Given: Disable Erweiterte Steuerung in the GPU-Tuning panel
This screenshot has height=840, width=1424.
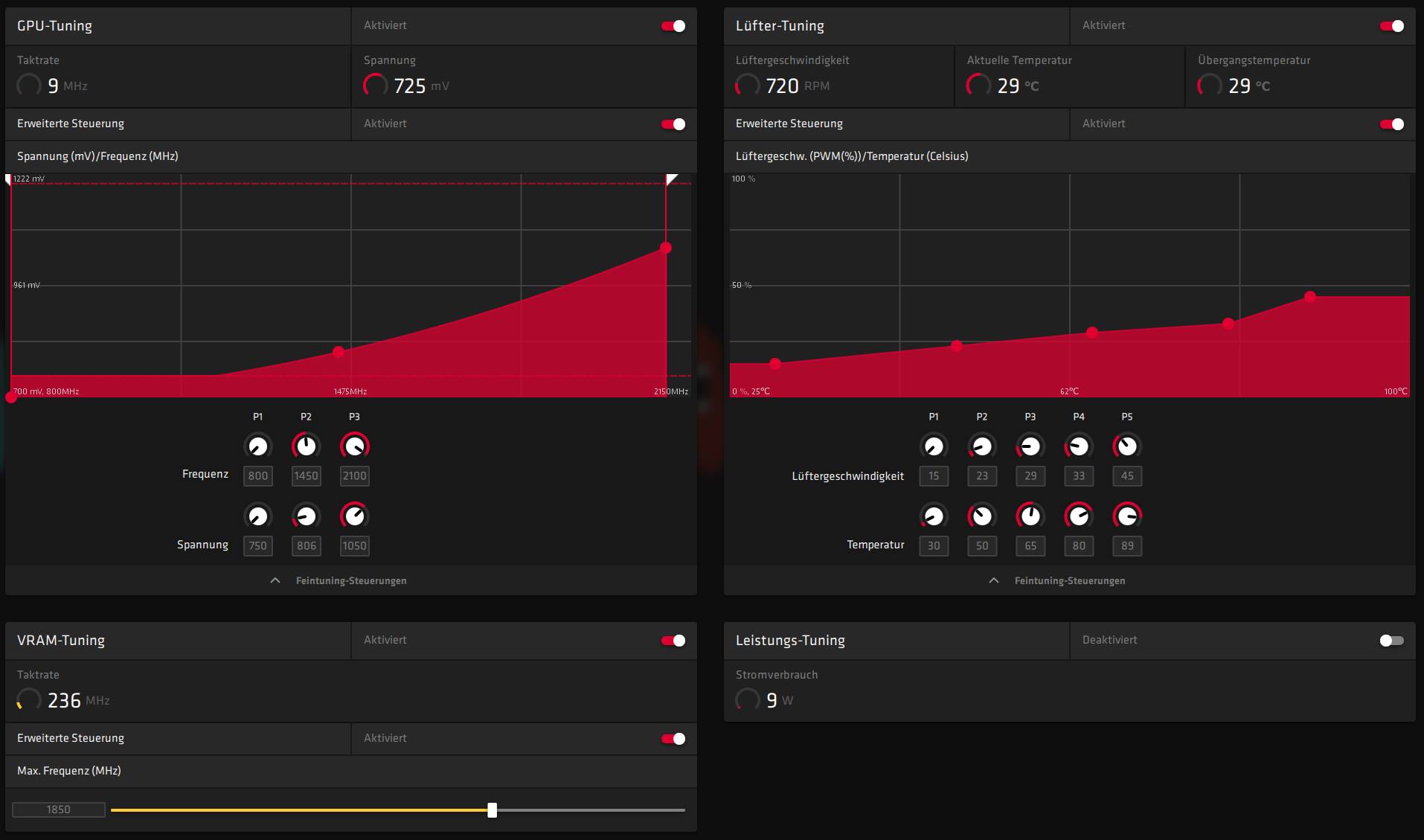Looking at the screenshot, I should [x=673, y=124].
